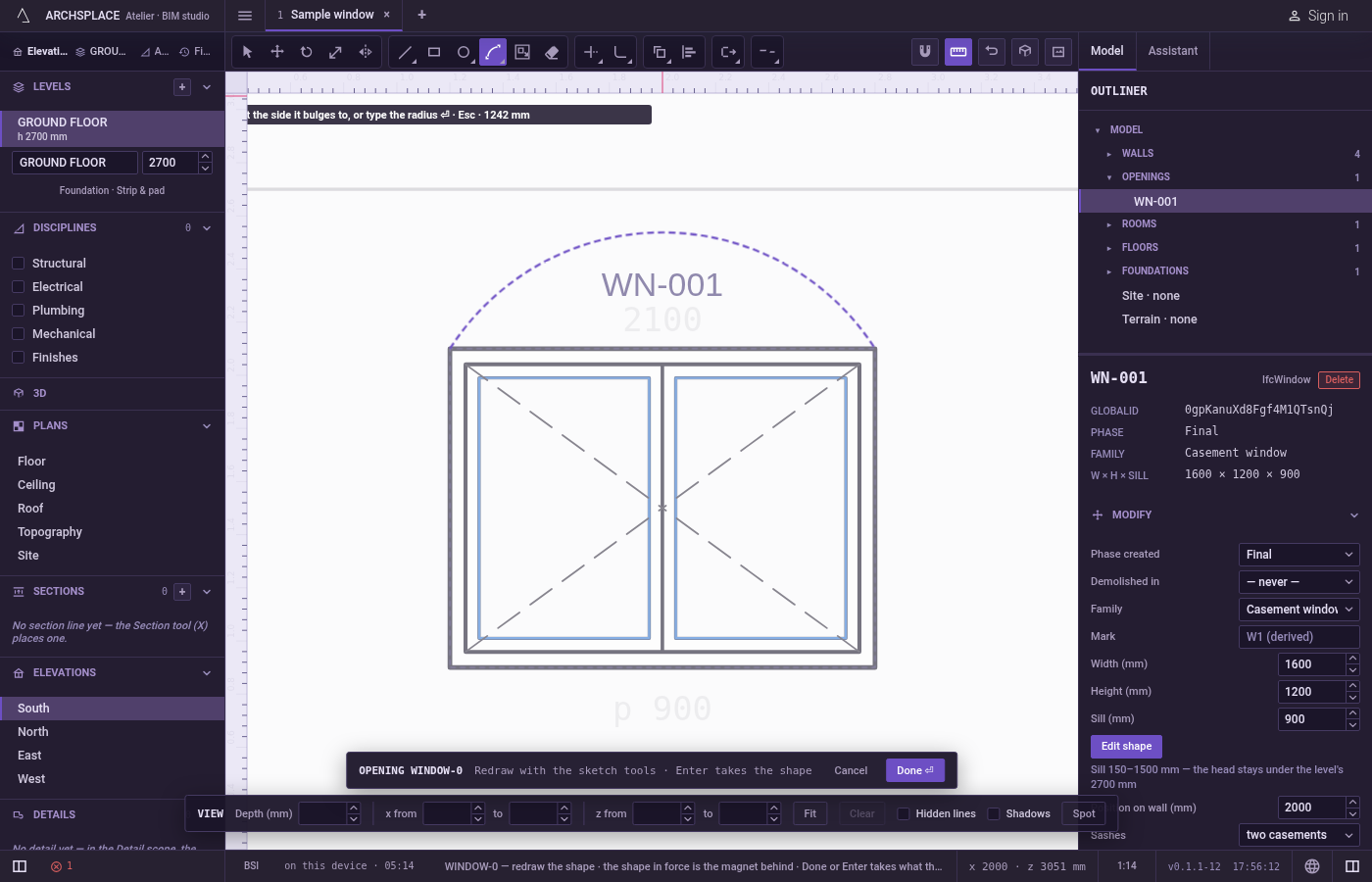The image size is (1372, 882).
Task: Click Sign in
Action: point(1317,16)
